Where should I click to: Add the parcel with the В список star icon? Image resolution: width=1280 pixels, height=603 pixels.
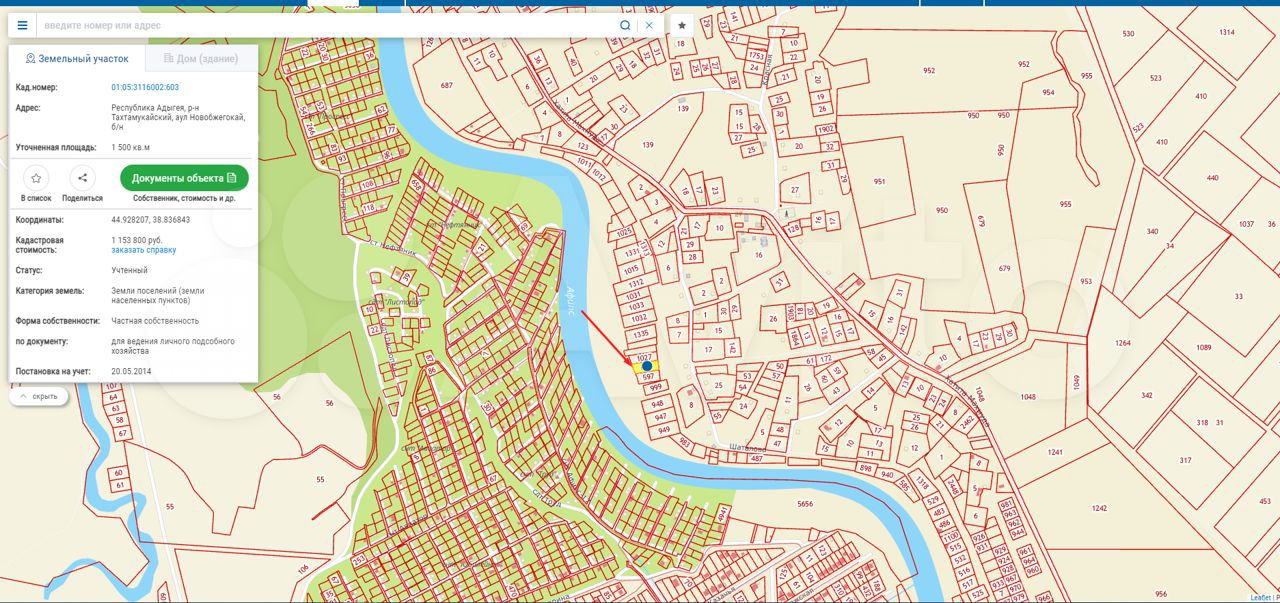pyautogui.click(x=36, y=178)
